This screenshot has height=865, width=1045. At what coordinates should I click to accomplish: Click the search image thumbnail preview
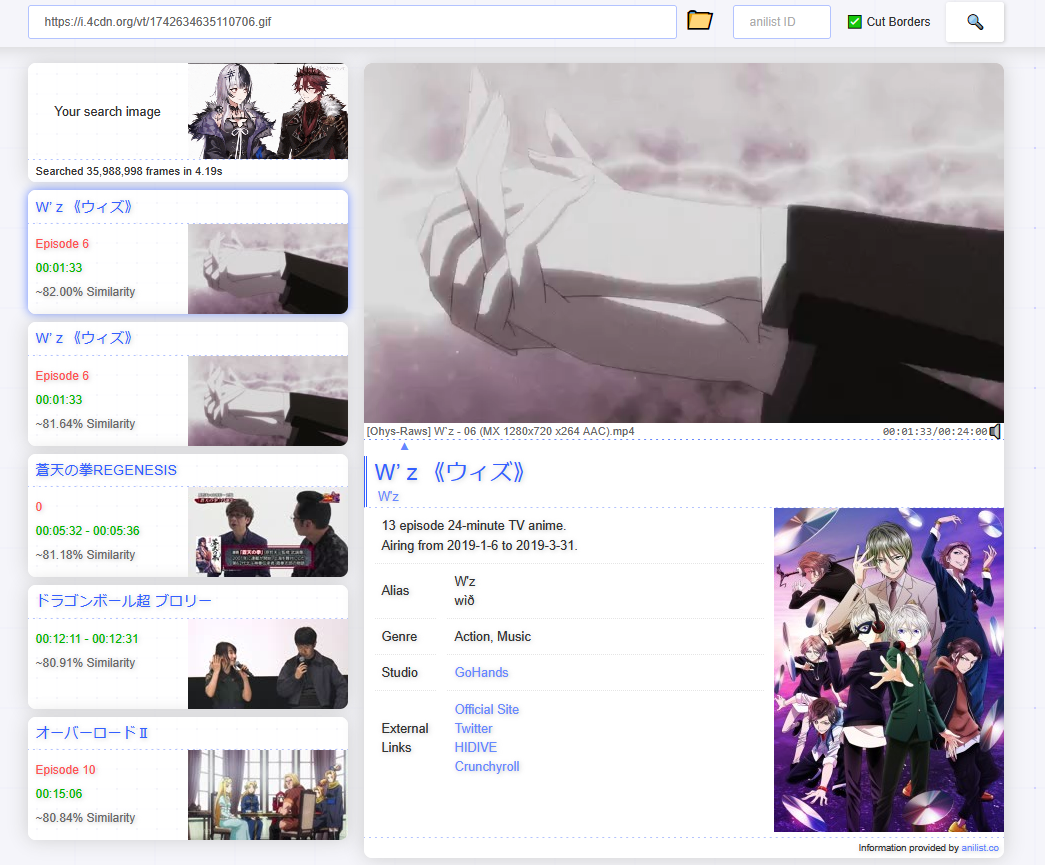[268, 111]
